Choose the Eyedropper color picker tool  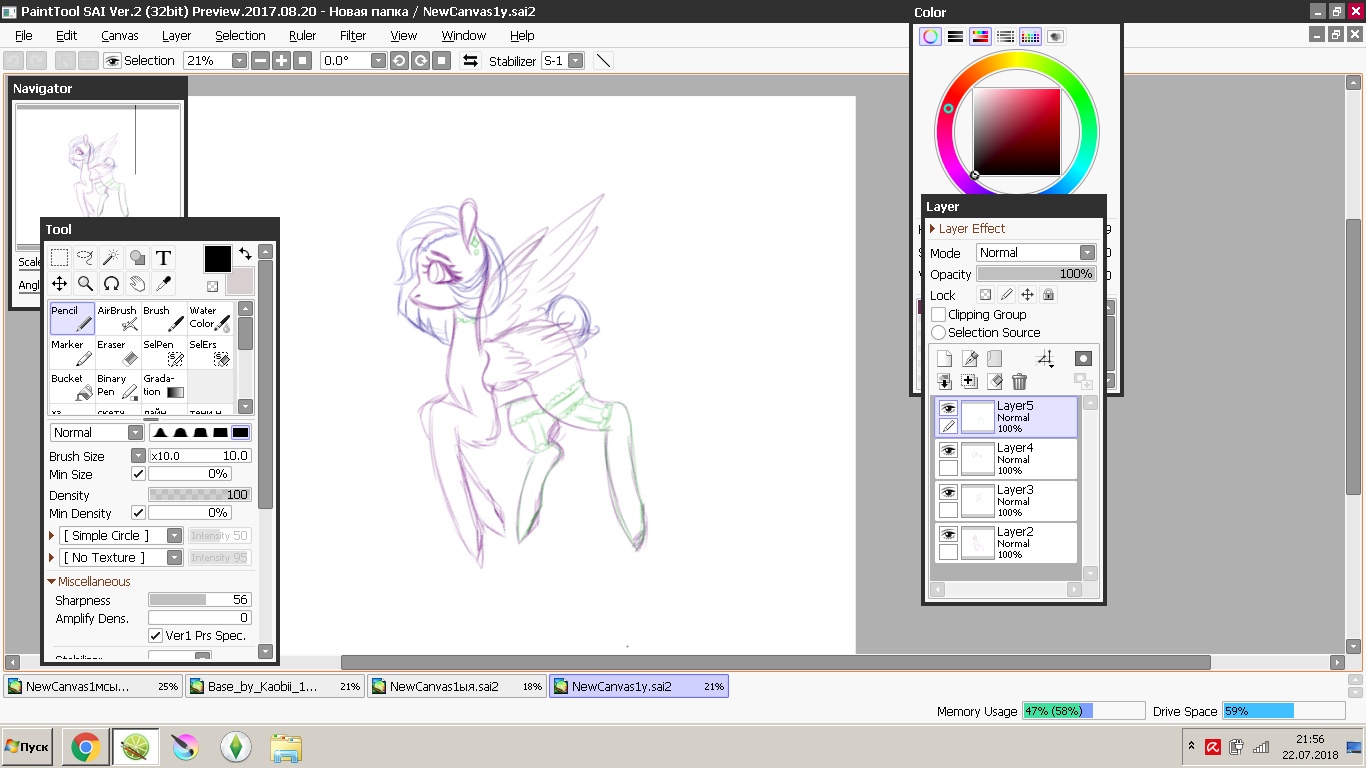coord(163,284)
